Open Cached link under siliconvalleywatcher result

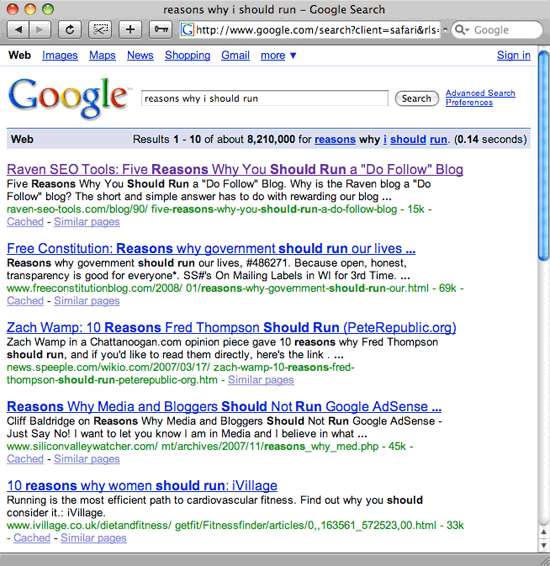coord(25,459)
